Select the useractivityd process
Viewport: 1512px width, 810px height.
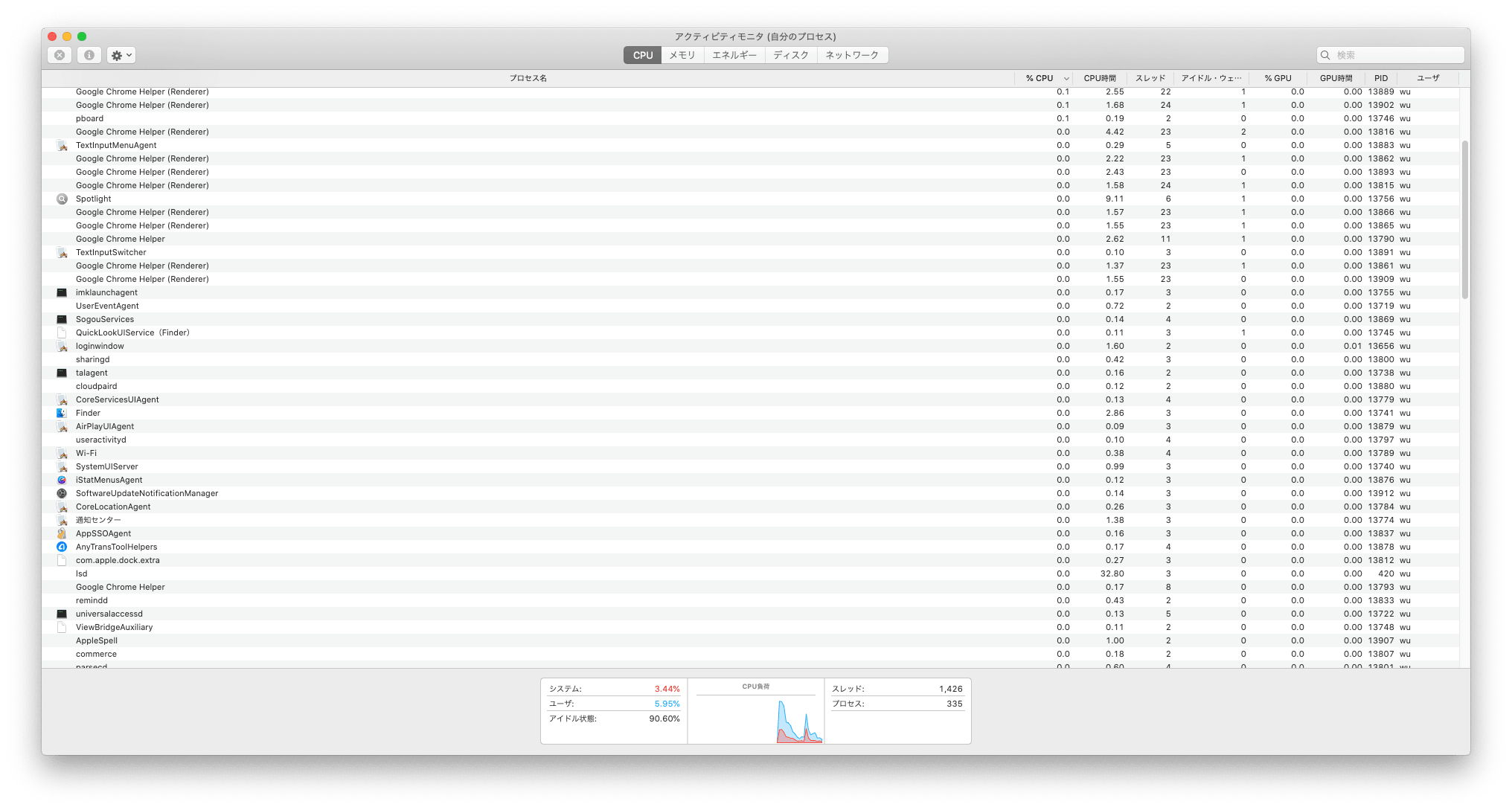751,440
